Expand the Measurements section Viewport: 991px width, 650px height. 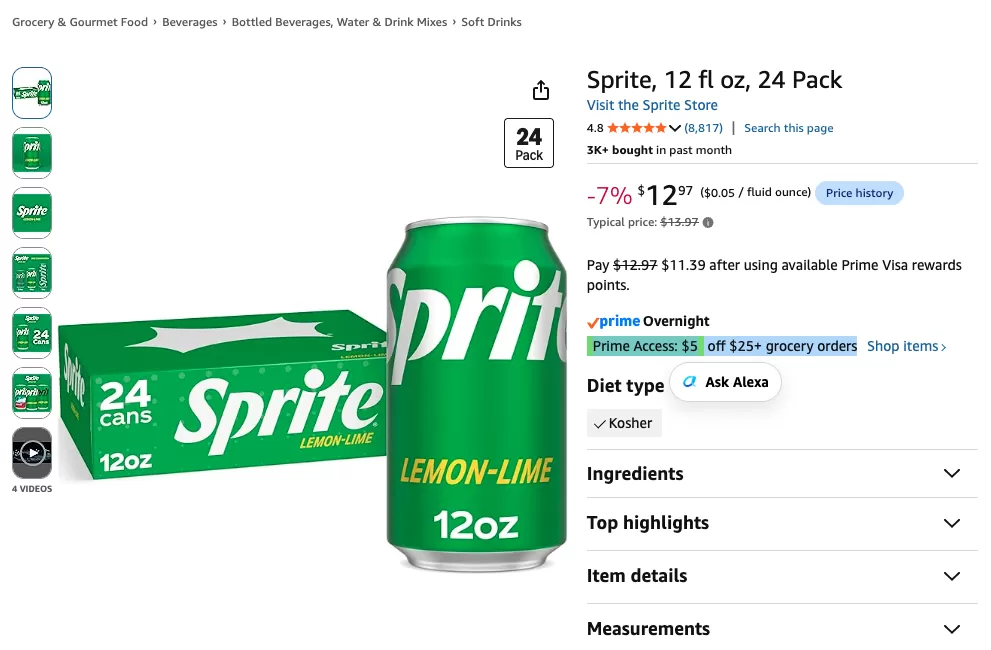[782, 629]
